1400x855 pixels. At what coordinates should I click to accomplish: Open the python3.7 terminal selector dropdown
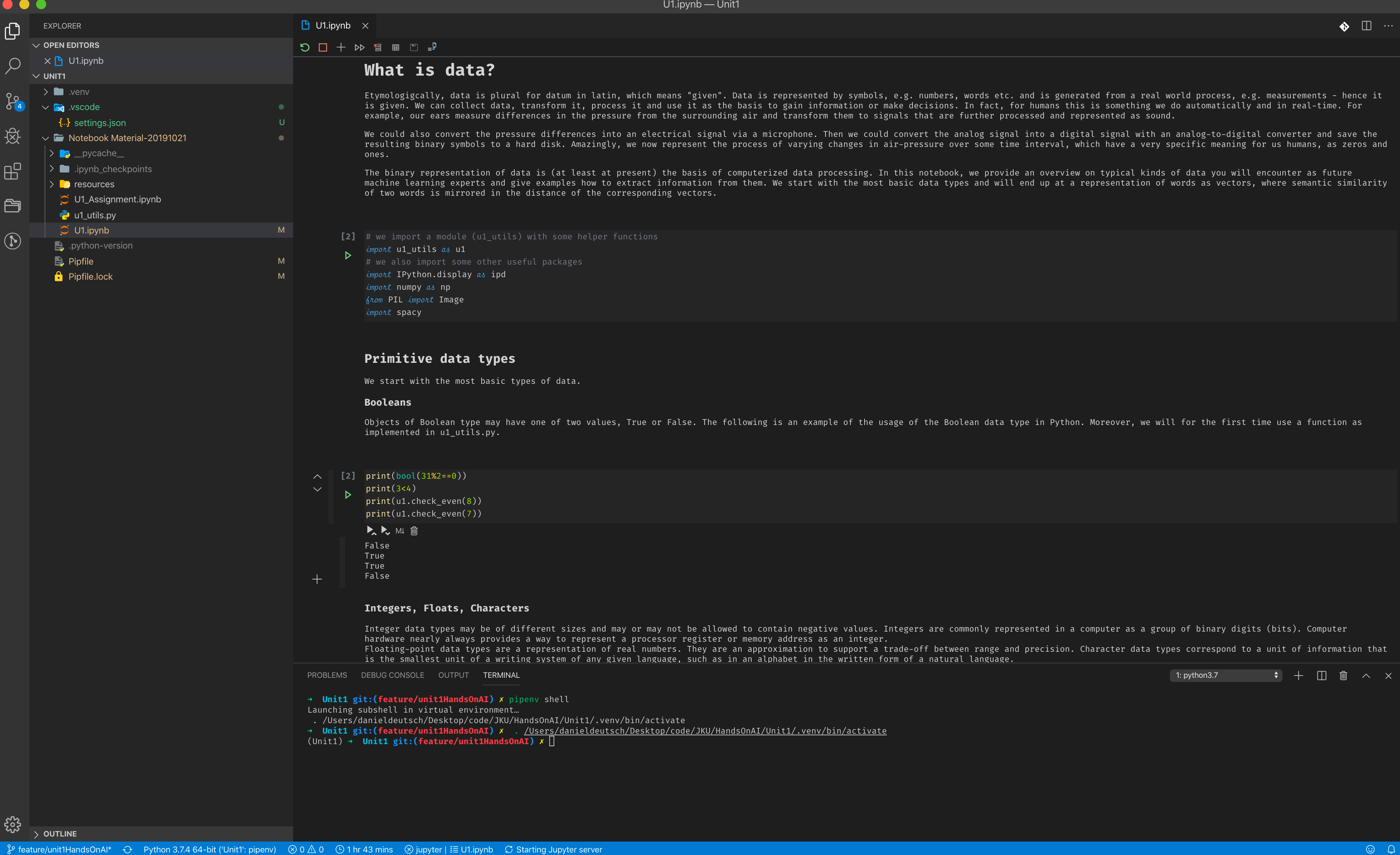tap(1226, 676)
